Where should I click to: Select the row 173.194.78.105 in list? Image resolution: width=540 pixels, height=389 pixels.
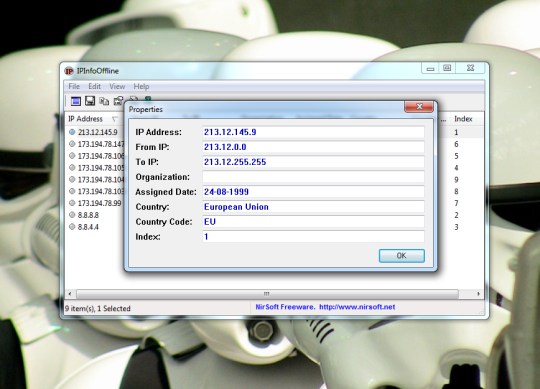(101, 168)
